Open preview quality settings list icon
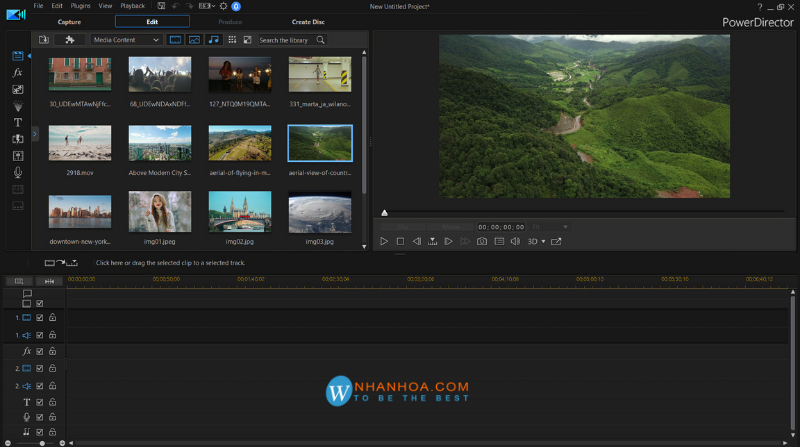 (499, 241)
